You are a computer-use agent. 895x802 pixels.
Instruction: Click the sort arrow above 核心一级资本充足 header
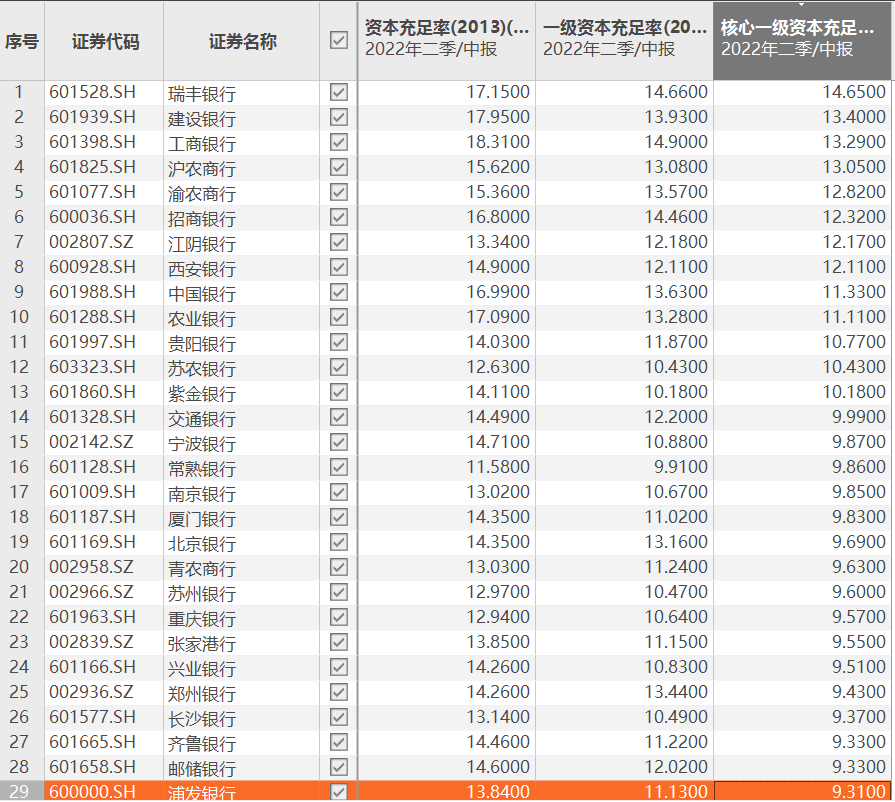tap(801, 5)
